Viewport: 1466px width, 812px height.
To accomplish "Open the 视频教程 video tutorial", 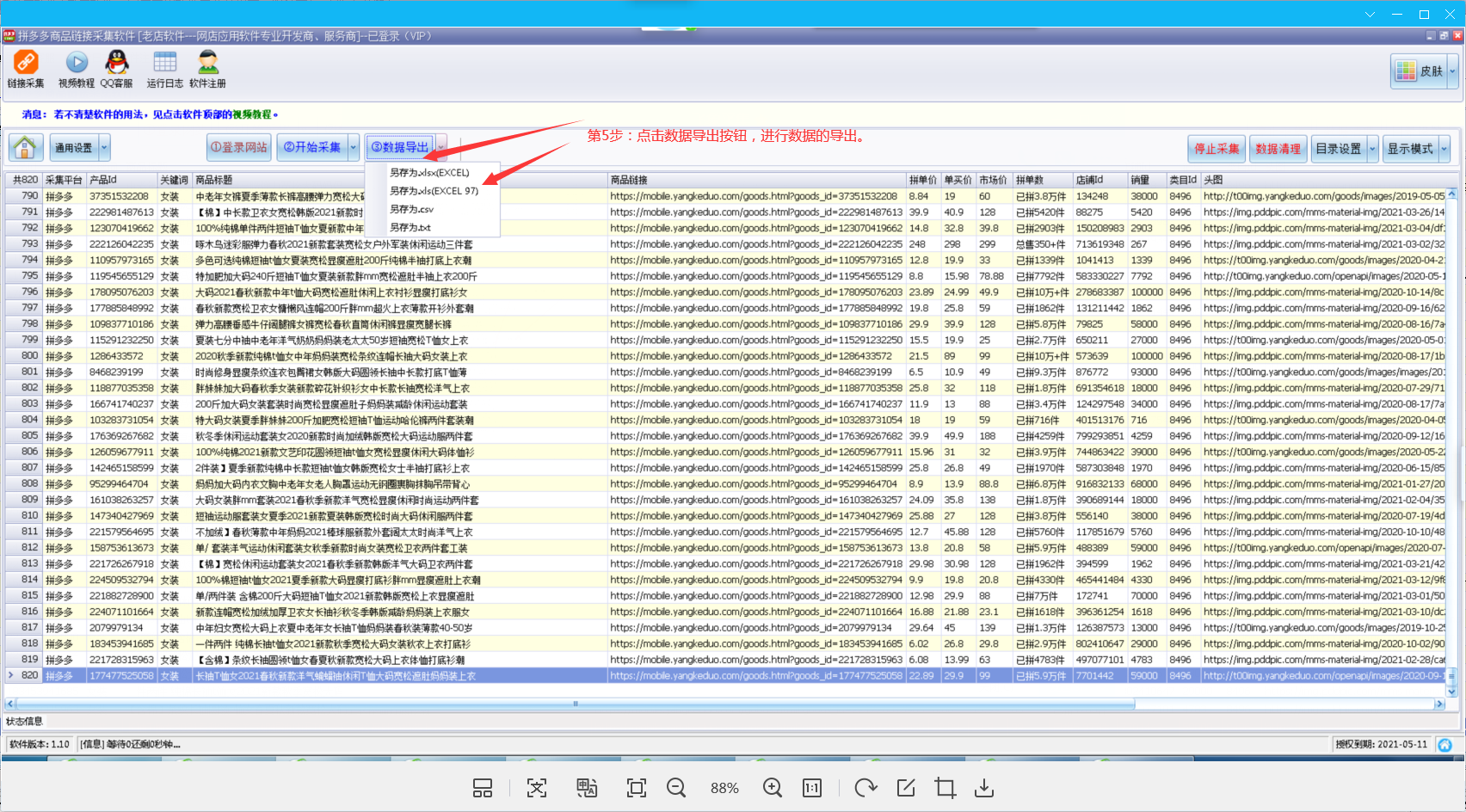I will click(x=77, y=69).
